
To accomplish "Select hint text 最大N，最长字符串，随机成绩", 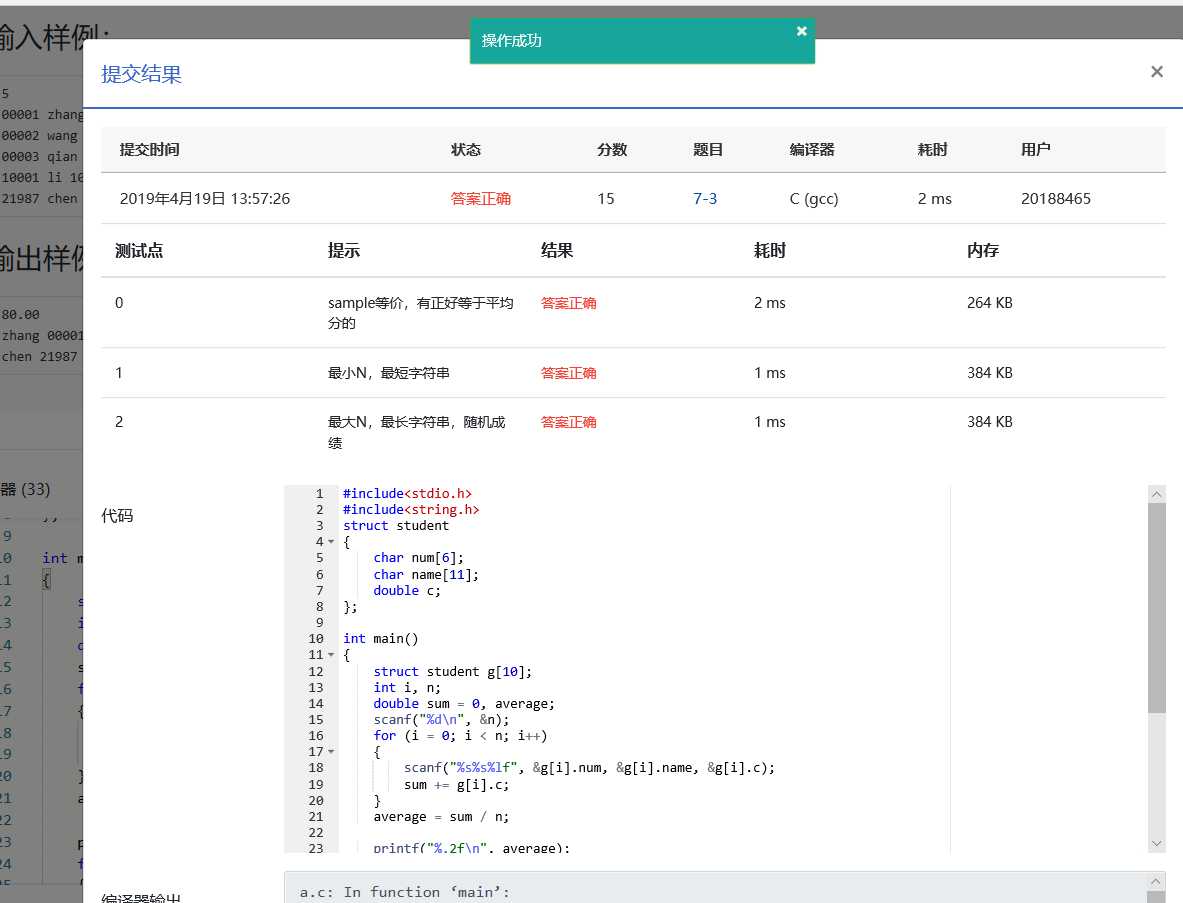I will pyautogui.click(x=416, y=432).
